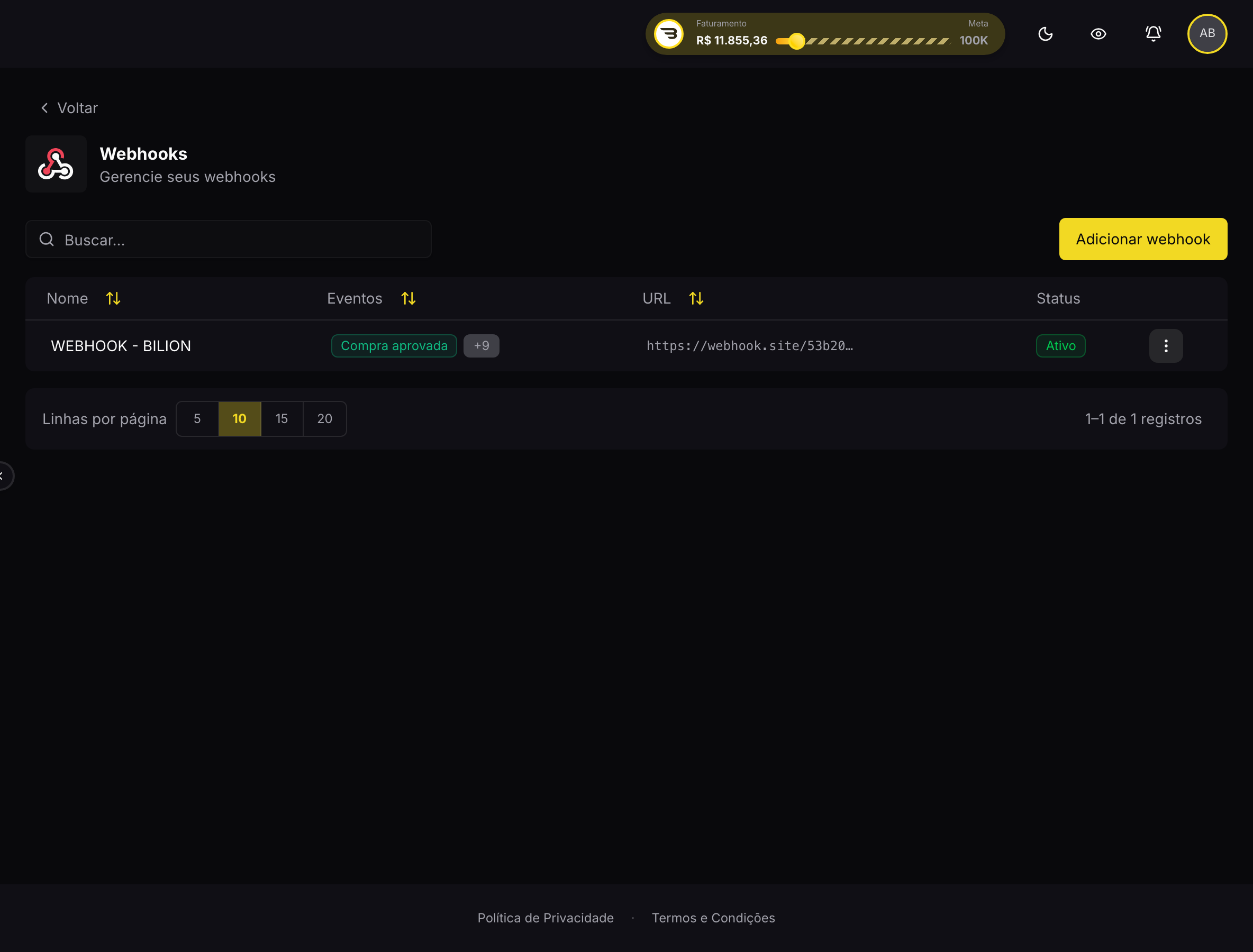
Task: Go back using the Voltar link
Action: pos(69,108)
